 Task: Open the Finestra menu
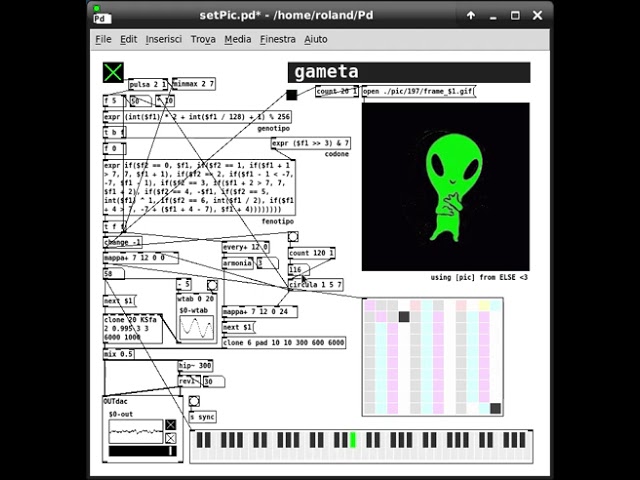[278, 39]
